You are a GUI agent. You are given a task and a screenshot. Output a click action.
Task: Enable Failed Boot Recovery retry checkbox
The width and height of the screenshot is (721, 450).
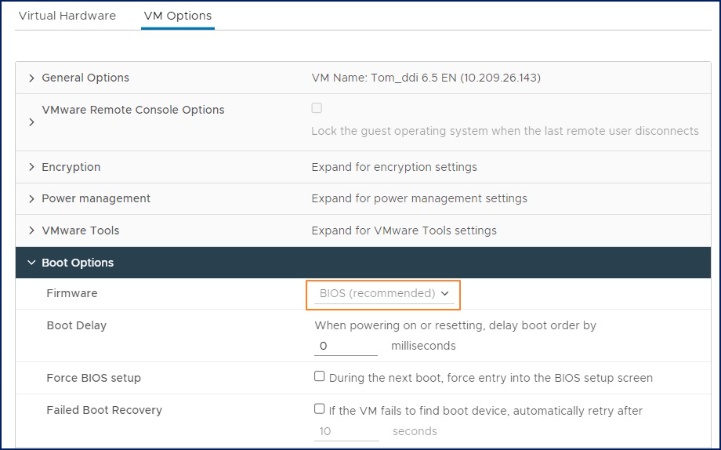(320, 409)
